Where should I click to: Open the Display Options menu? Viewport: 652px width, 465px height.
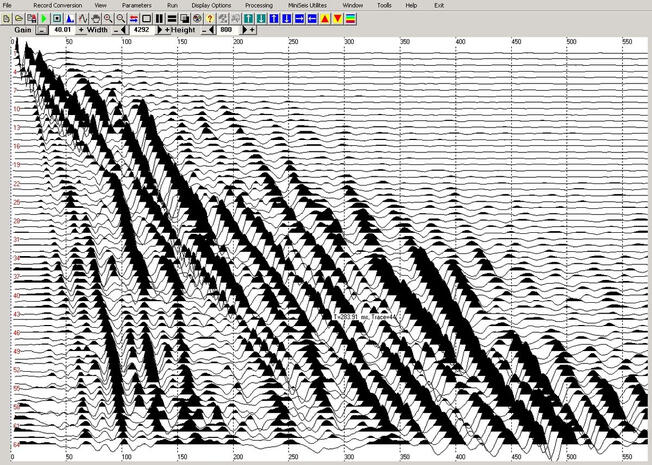point(211,5)
